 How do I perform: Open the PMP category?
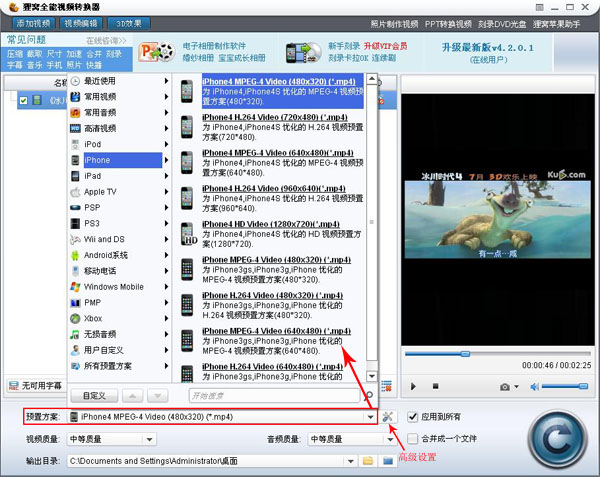120,303
